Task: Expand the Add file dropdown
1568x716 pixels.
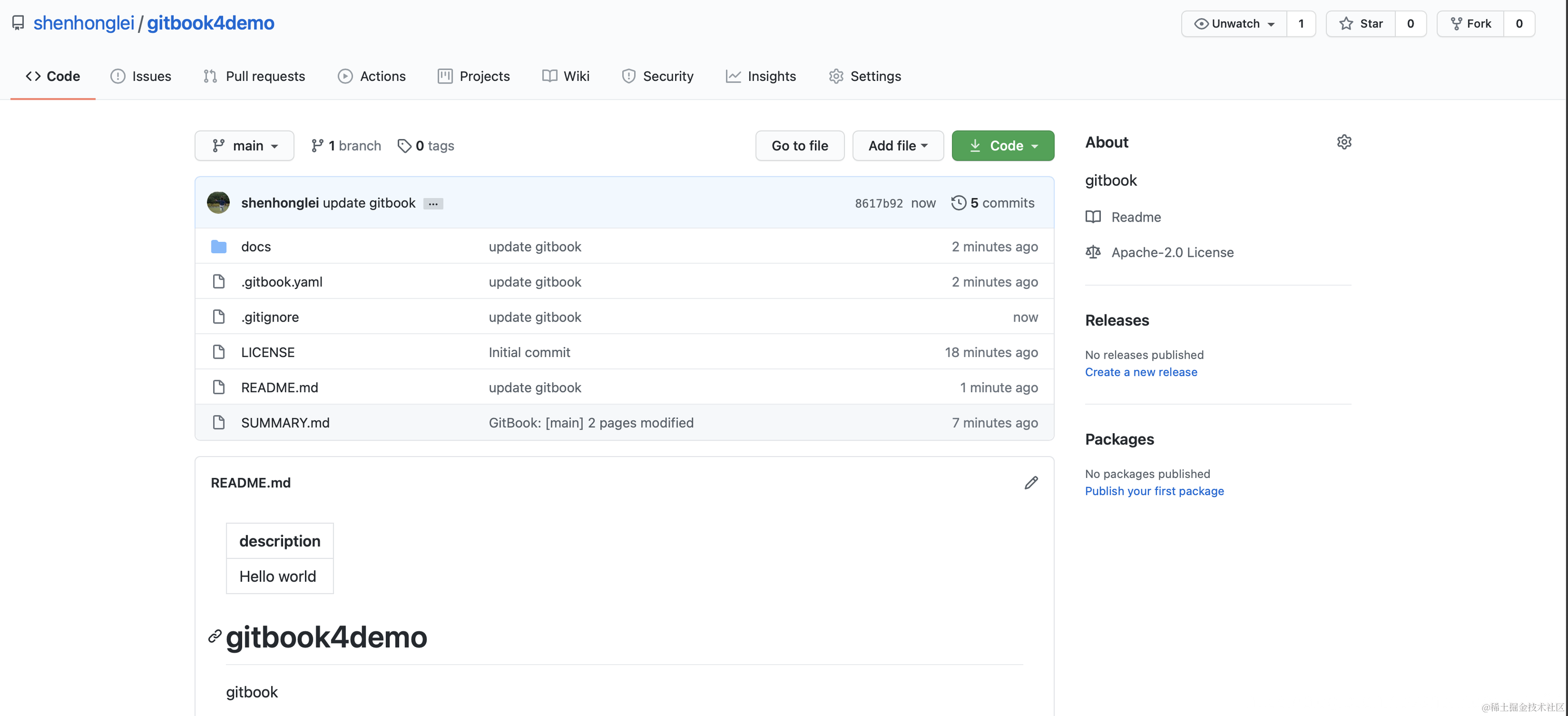Action: click(898, 145)
